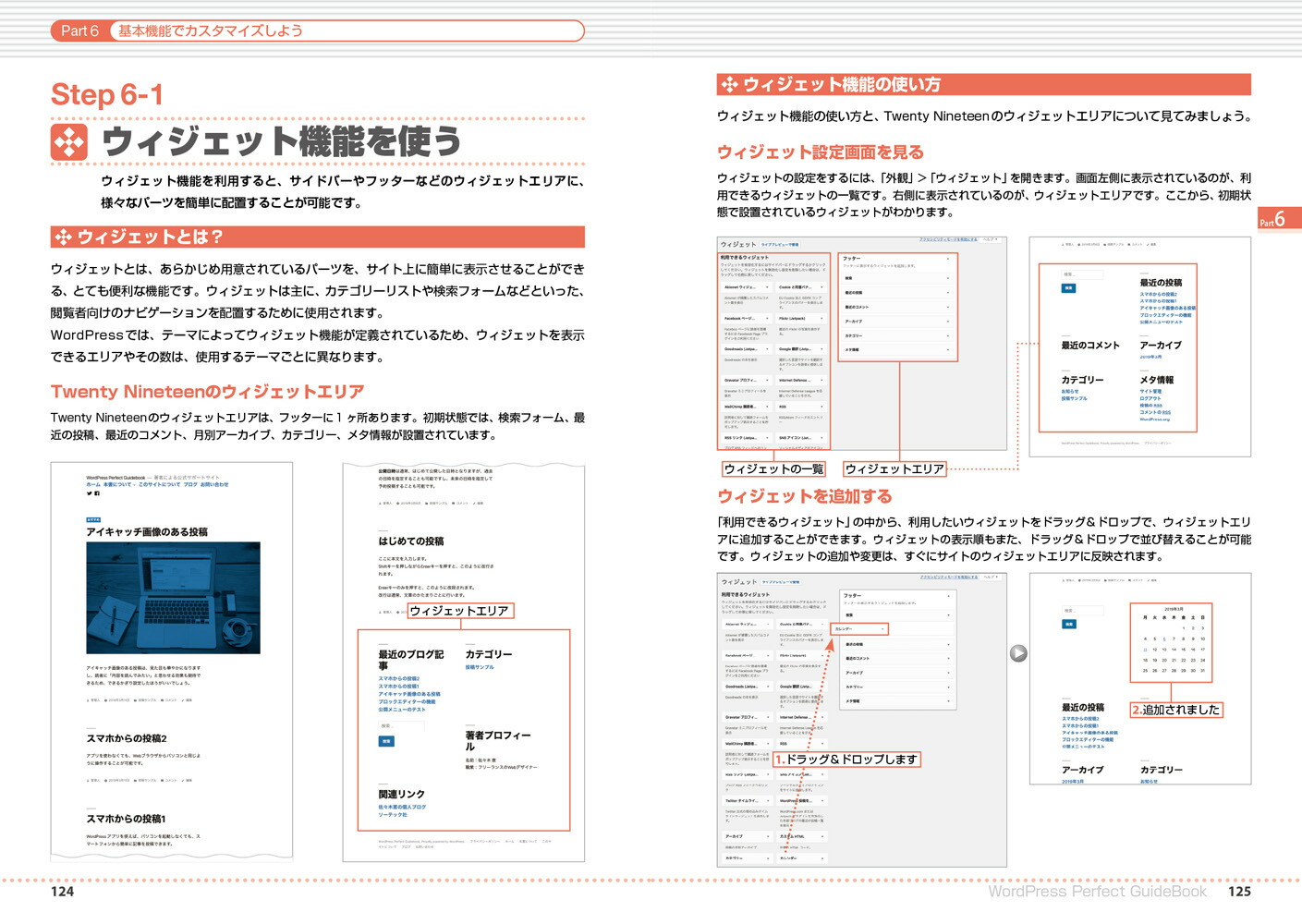This screenshot has height=924, width=1302.
Task: Open the アイキャッチ画像のある投稿 post title
Action: point(147,532)
